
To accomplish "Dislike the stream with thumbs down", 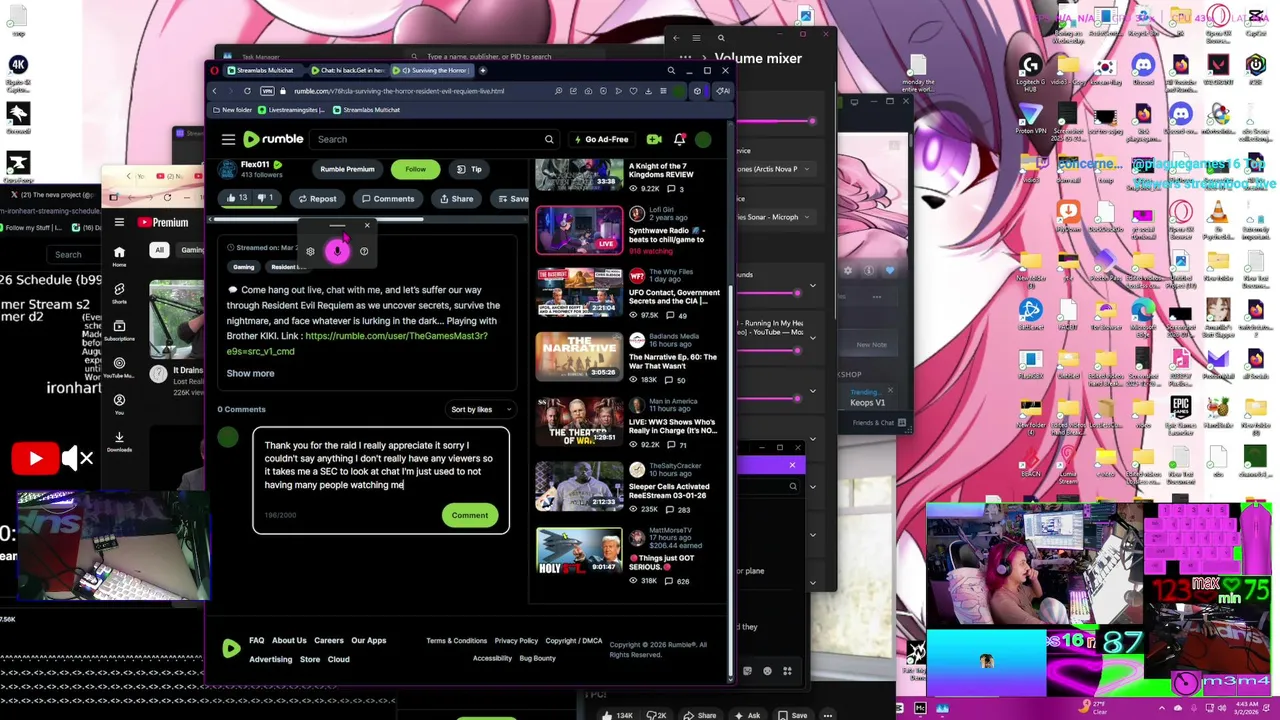I will click(x=265, y=198).
